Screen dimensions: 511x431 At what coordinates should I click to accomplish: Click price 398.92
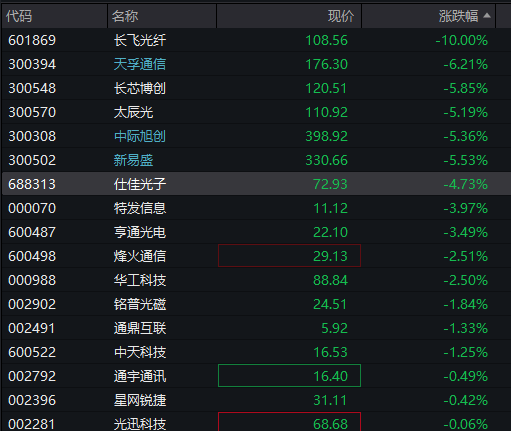(x=326, y=136)
